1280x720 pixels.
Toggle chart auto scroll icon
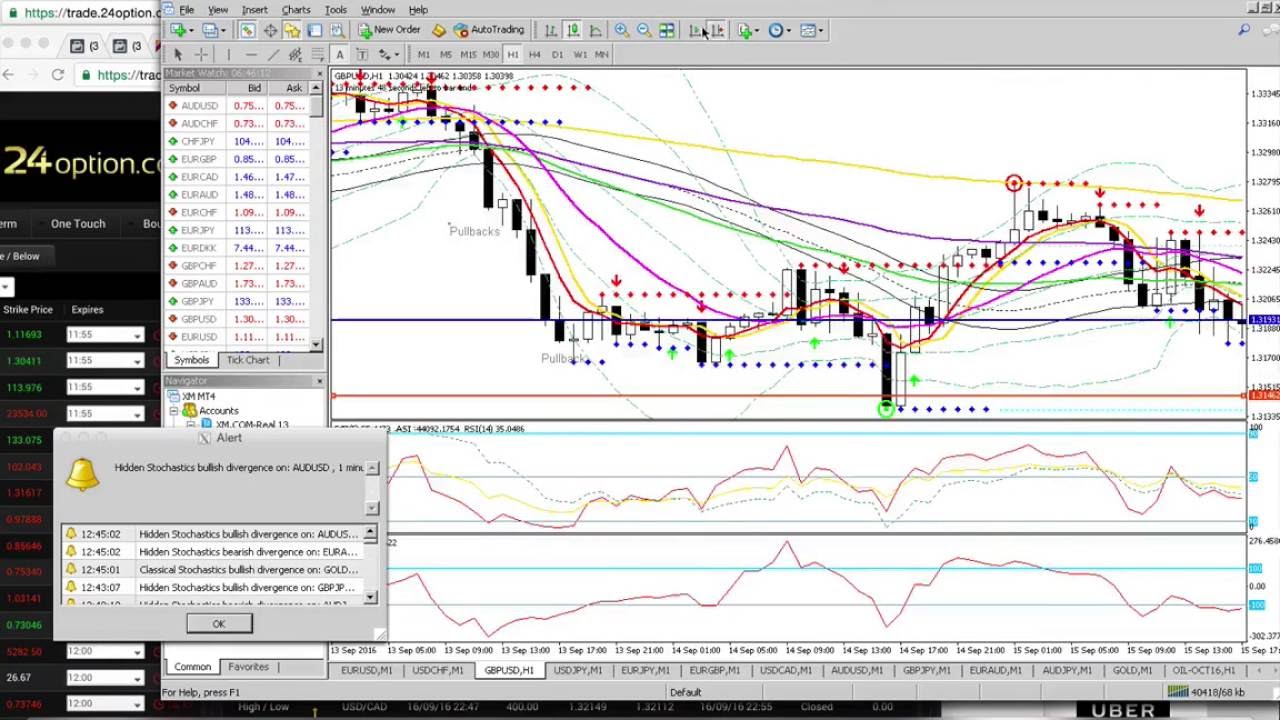pos(695,30)
